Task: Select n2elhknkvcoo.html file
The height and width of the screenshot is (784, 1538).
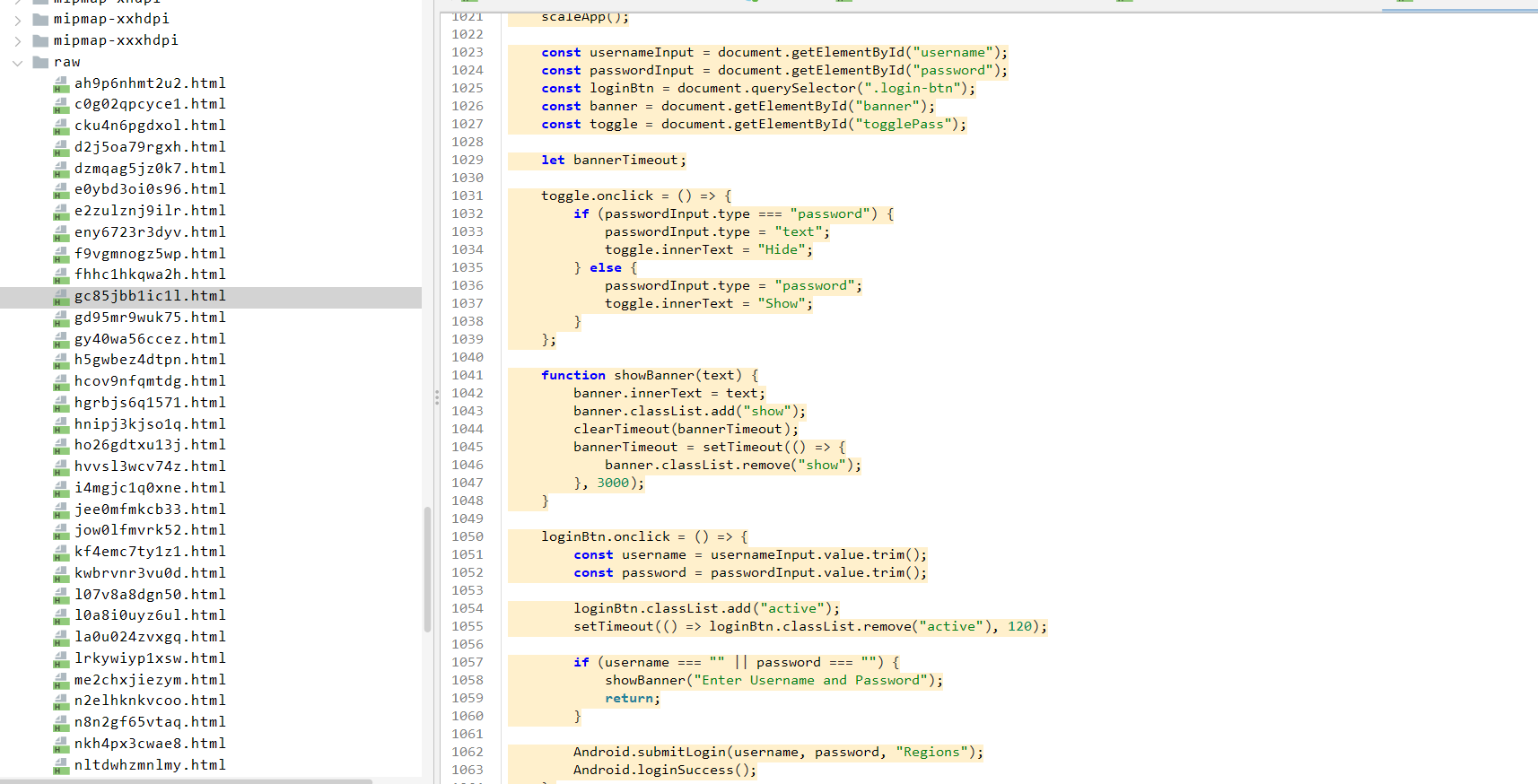Action: pos(150,701)
